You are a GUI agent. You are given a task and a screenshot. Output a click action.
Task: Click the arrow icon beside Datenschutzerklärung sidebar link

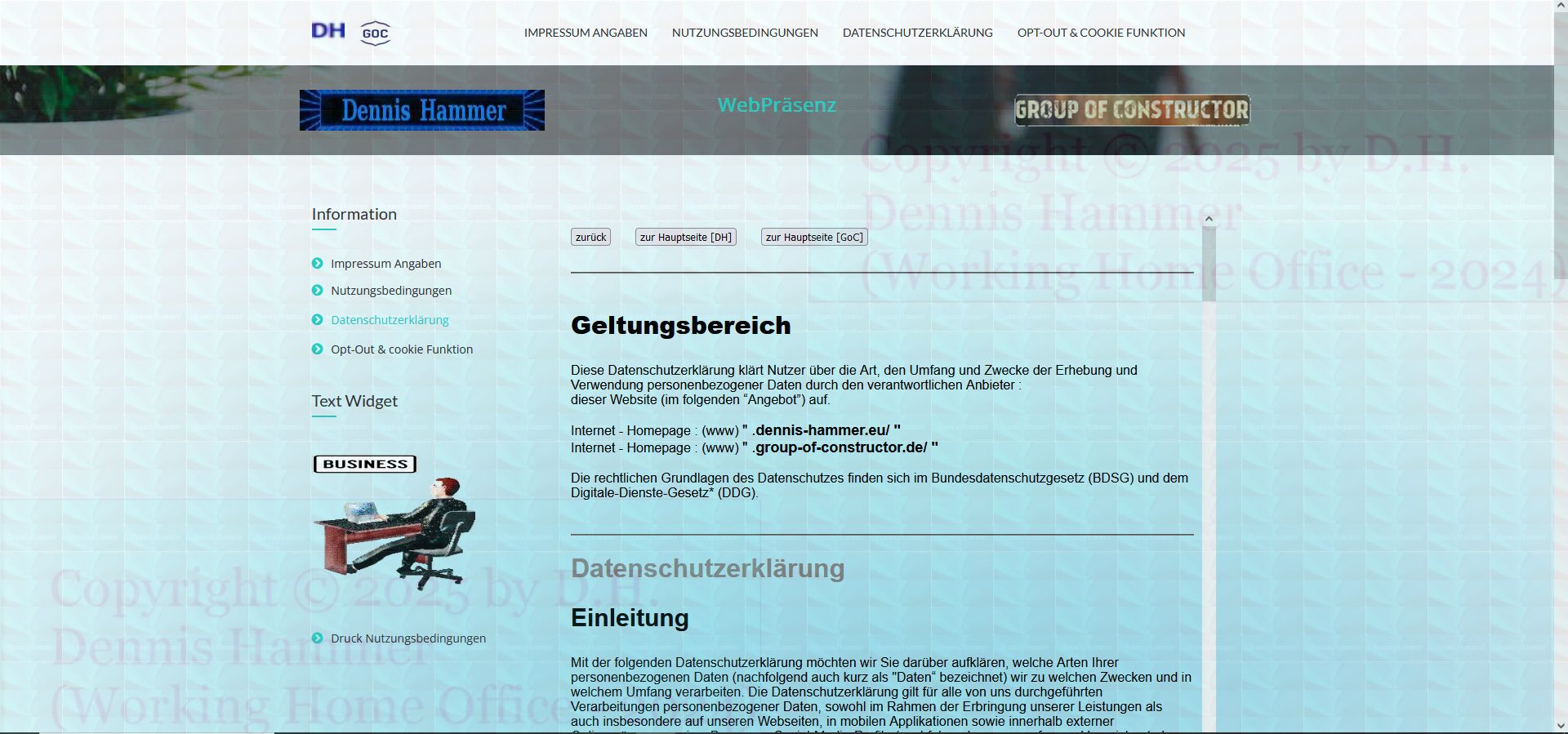(318, 319)
